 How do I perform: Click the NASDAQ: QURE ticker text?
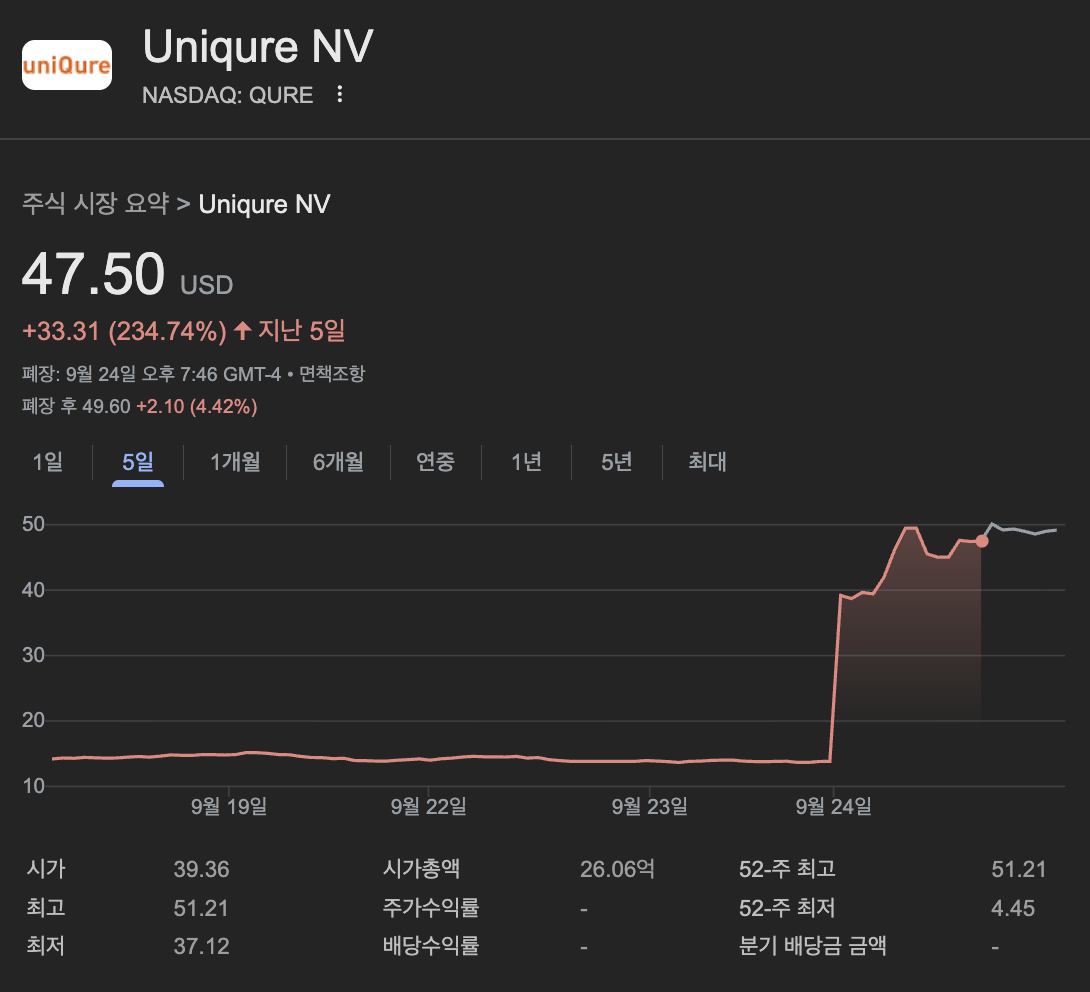tap(227, 95)
